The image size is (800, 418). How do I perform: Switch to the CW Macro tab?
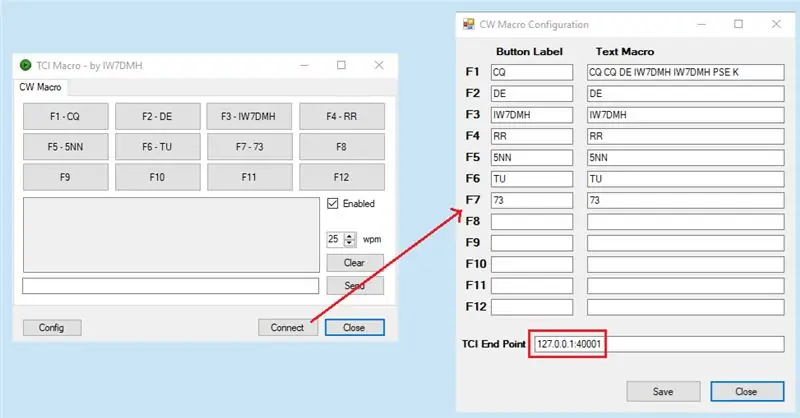[x=40, y=87]
